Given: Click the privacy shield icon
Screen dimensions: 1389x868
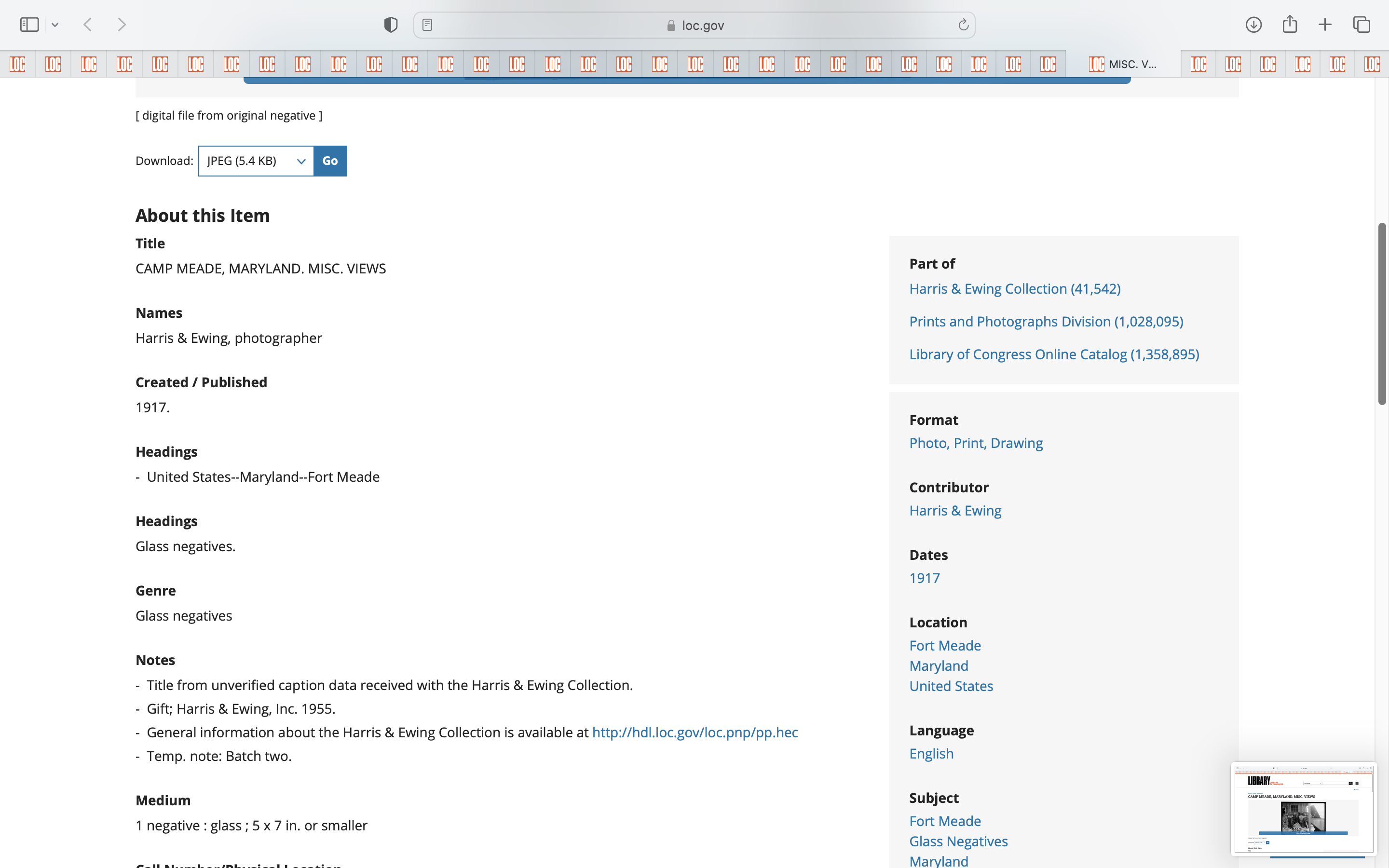Looking at the screenshot, I should (391, 25).
